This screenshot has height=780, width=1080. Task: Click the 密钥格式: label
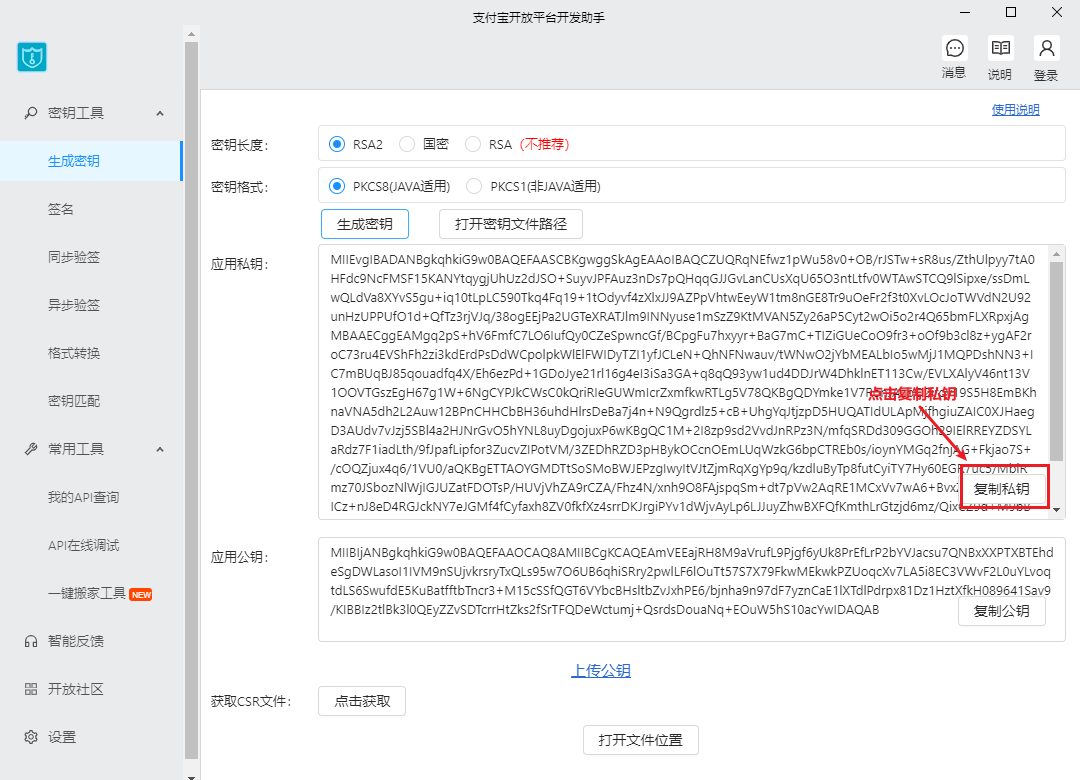pyautogui.click(x=240, y=187)
